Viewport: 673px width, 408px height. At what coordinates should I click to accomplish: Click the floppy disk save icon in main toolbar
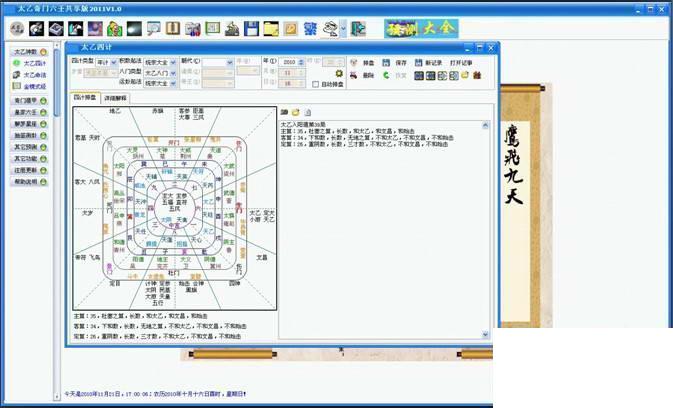[x=251, y=29]
